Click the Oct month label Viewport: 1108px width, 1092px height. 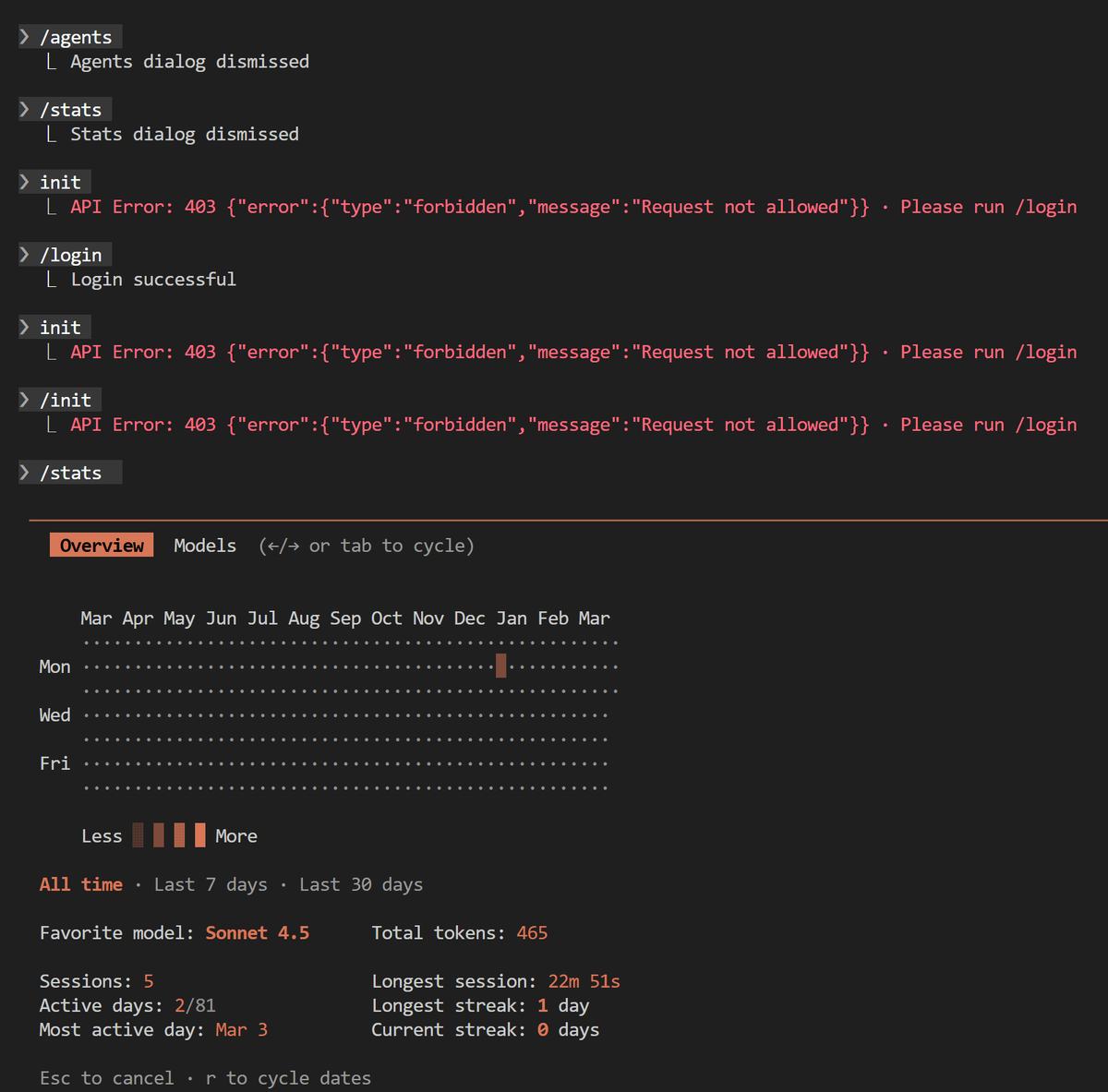(387, 618)
